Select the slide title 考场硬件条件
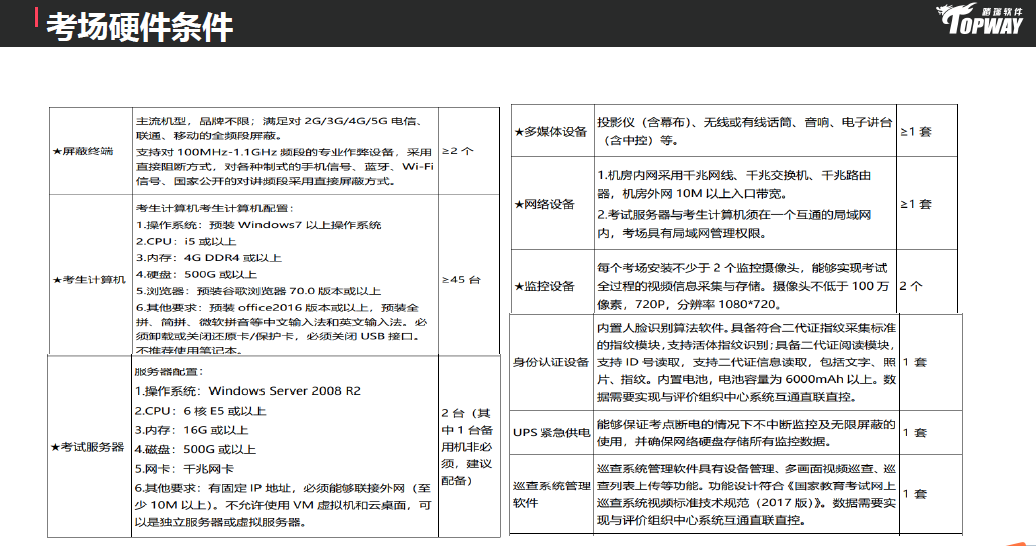 coord(140,26)
